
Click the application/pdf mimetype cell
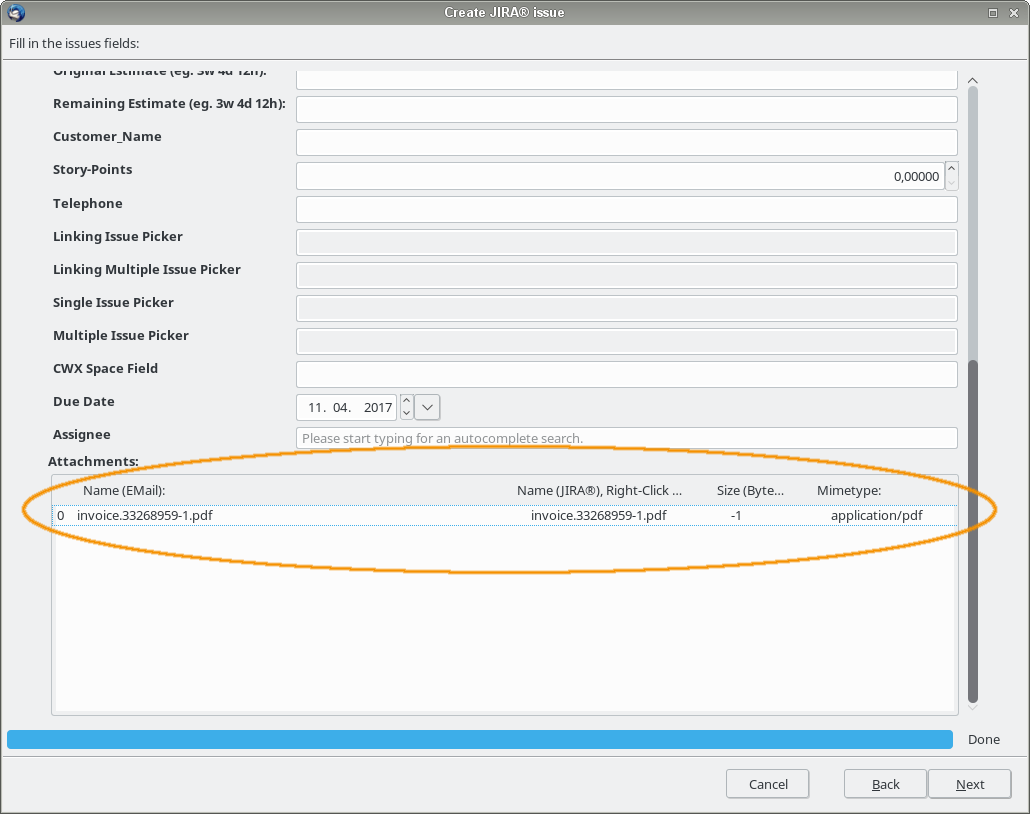[x=876, y=516]
